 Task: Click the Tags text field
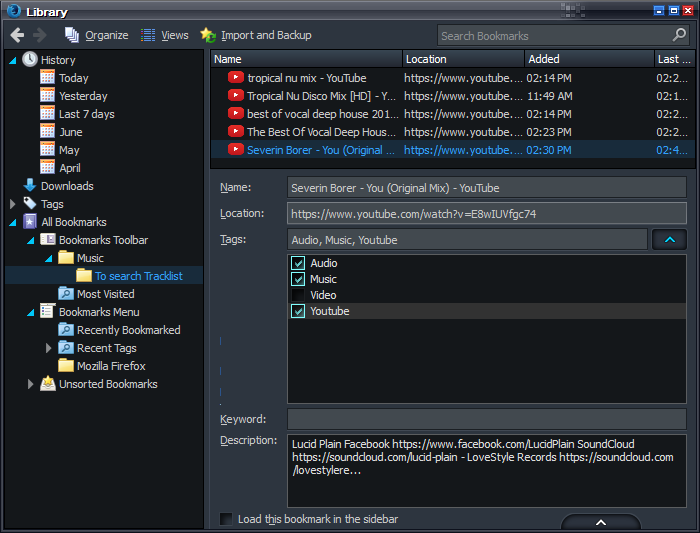(x=467, y=239)
